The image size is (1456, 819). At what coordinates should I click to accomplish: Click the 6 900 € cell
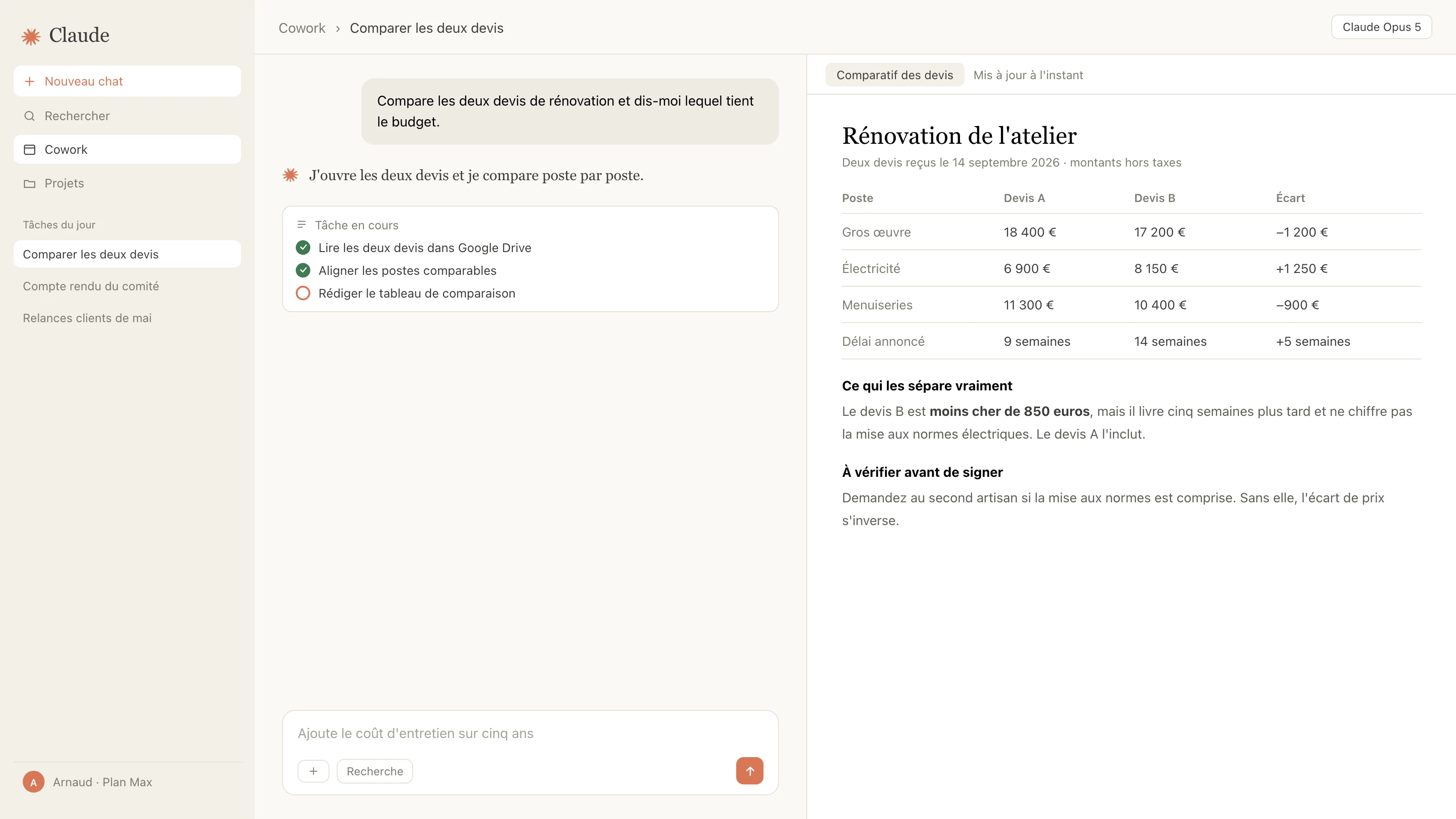[1027, 269]
